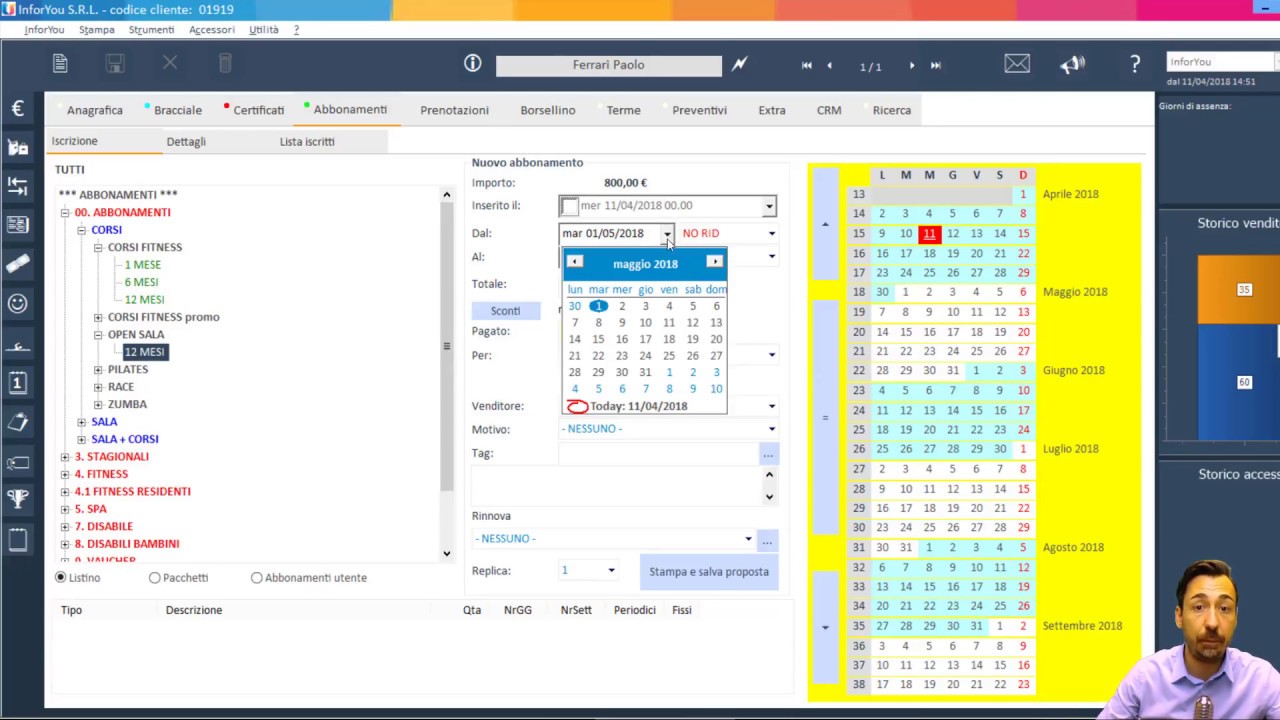This screenshot has height=720, width=1280.
Task: Go to previous record arrow
Action: pos(829,65)
